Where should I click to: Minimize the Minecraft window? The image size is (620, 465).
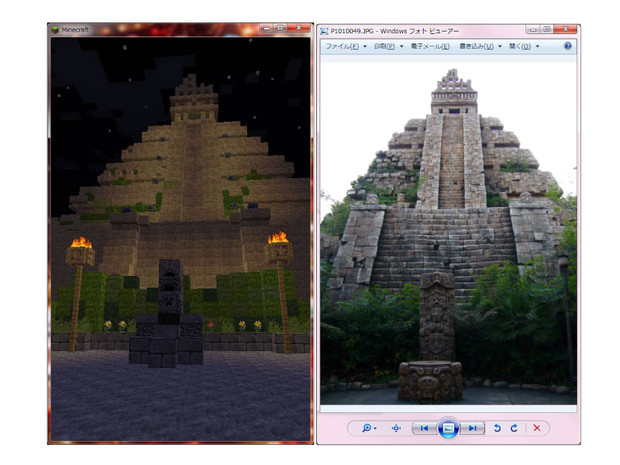pos(267,28)
